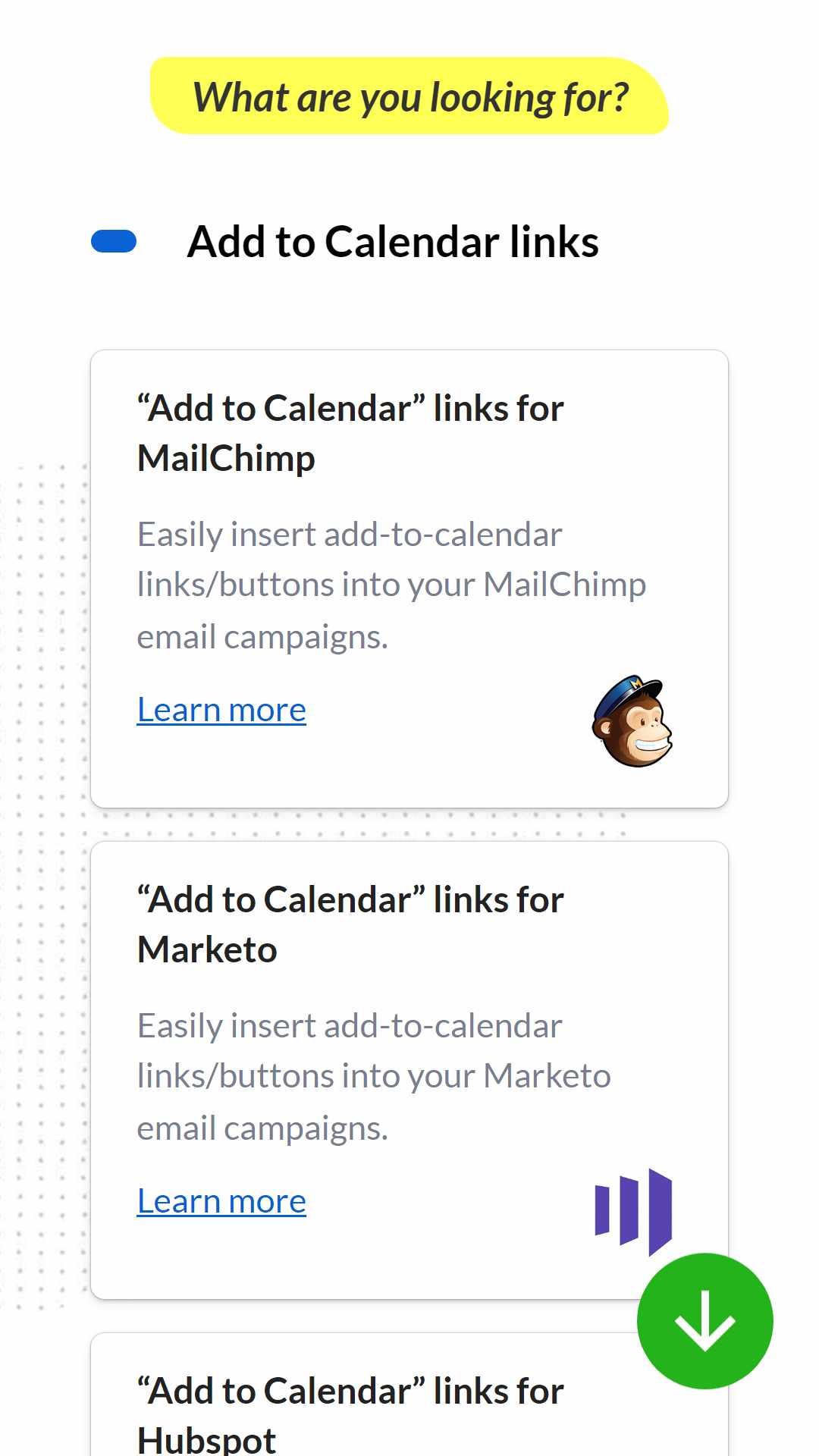Click the Marketo email campaigns description text

click(374, 1077)
